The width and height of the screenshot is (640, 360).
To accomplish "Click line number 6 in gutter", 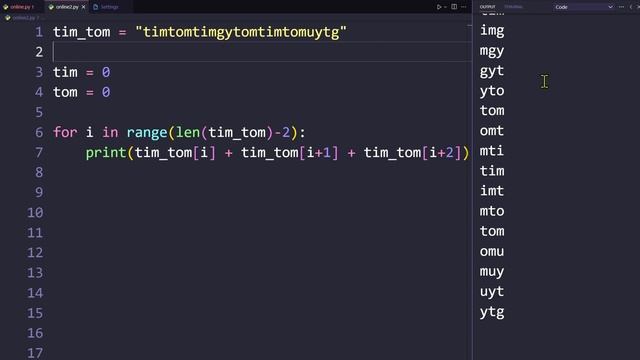I will 39,132.
